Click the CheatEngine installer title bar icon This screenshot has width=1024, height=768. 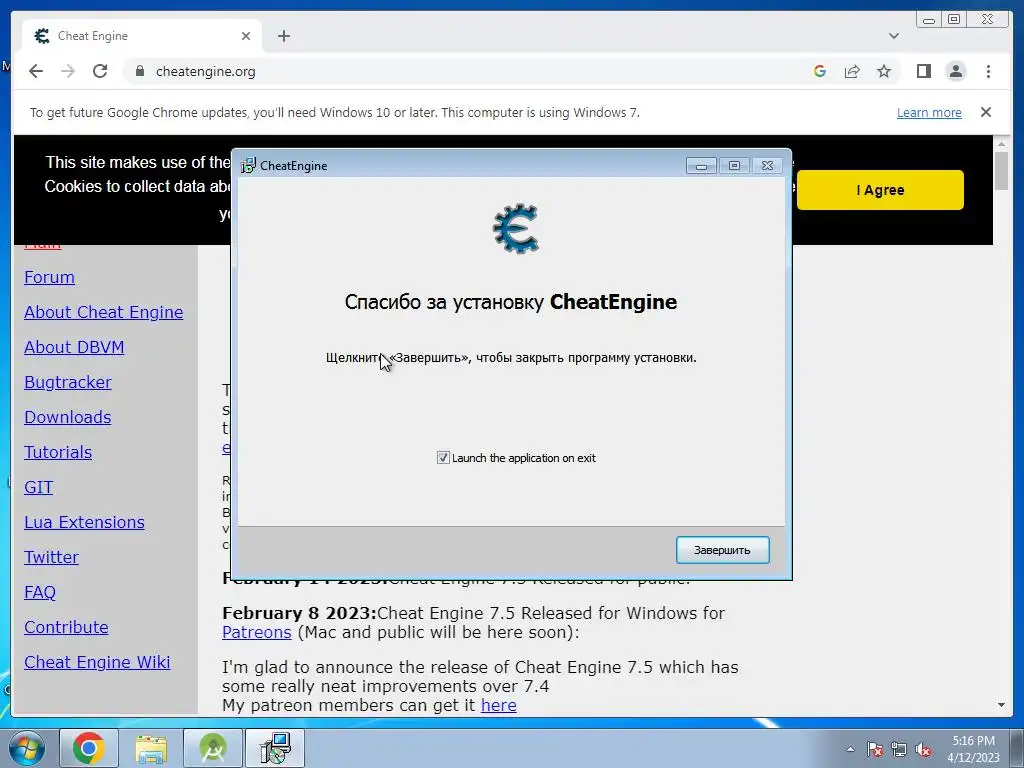point(248,165)
